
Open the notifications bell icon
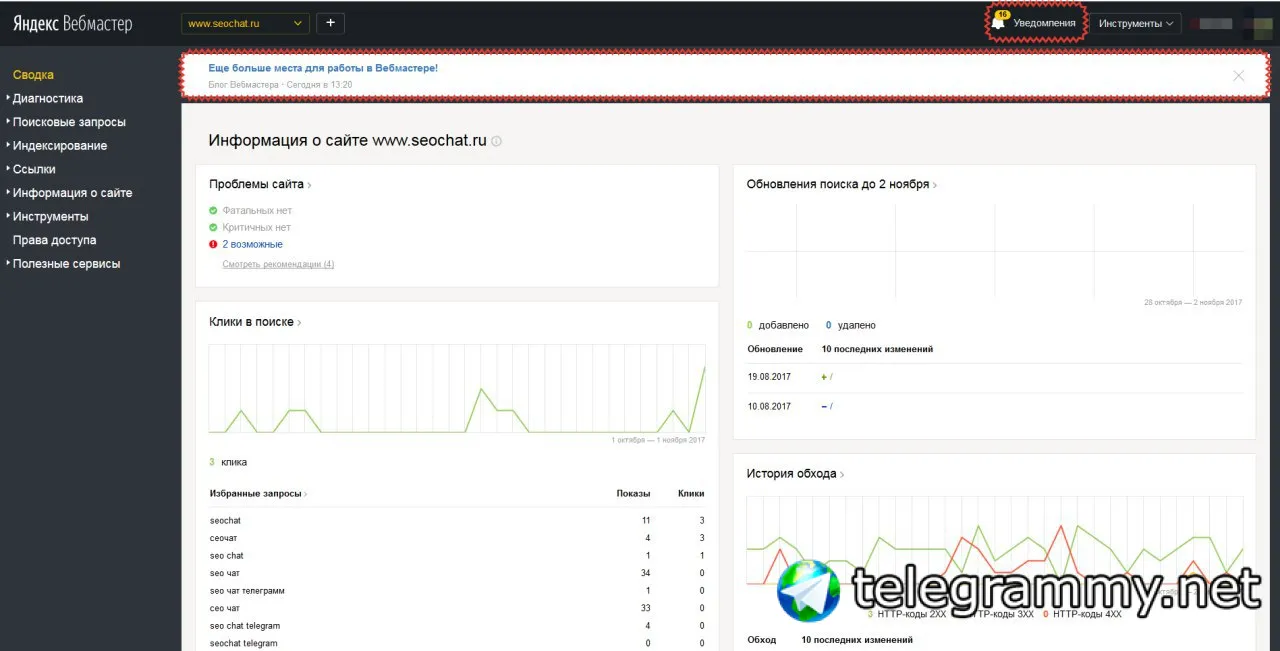coord(998,22)
